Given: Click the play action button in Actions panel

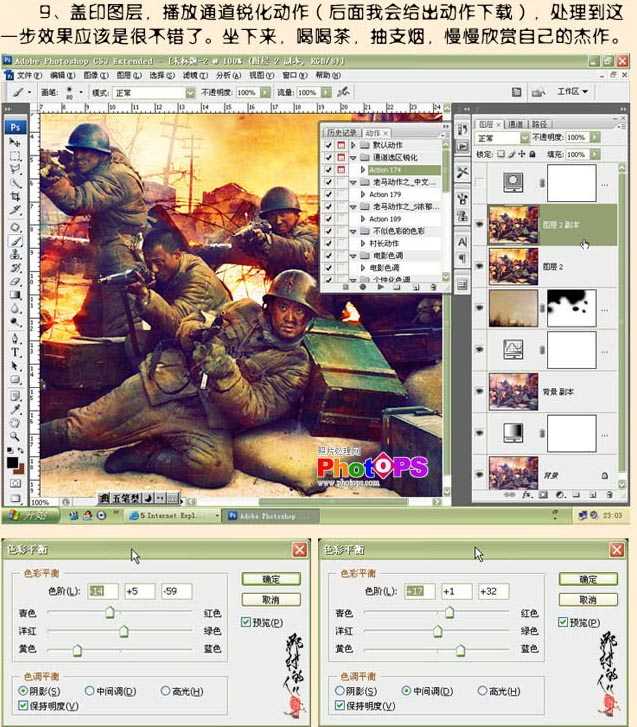Looking at the screenshot, I should [x=380, y=287].
